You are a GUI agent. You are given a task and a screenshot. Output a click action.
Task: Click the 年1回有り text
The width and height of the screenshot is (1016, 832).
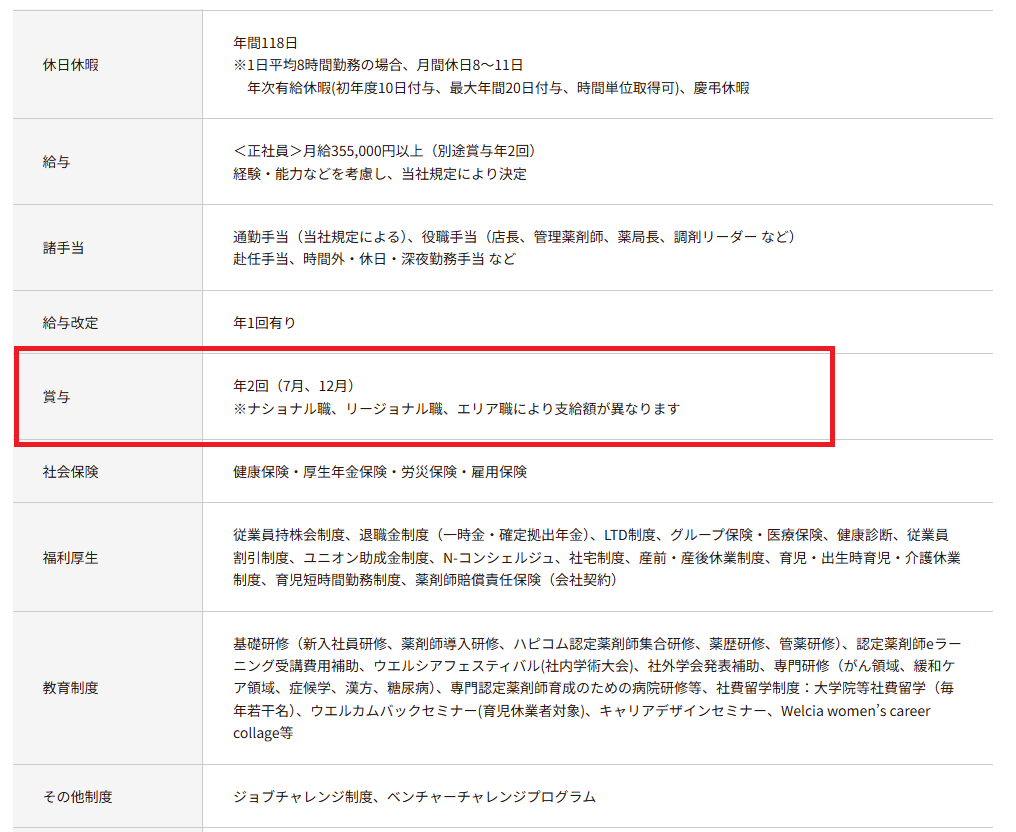(x=264, y=322)
